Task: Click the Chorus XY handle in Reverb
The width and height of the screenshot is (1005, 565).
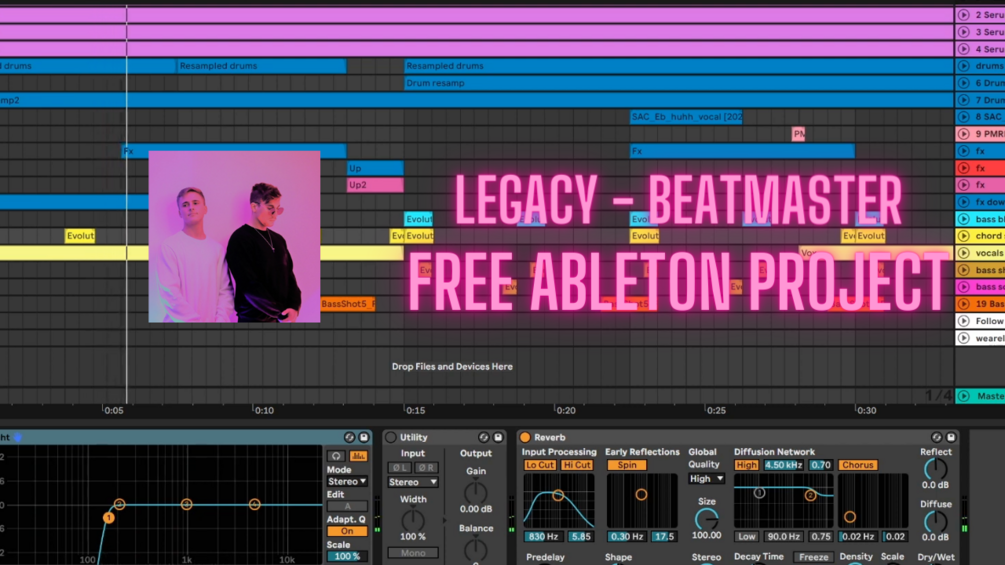Action: (850, 516)
